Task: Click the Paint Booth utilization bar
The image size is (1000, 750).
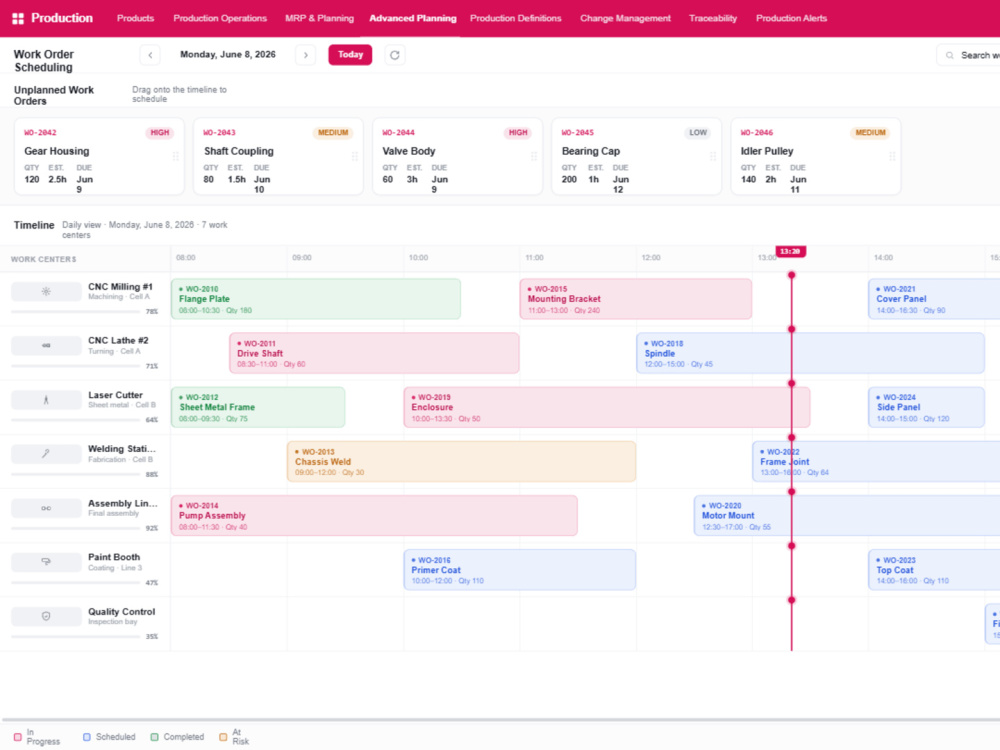Action: click(76, 583)
